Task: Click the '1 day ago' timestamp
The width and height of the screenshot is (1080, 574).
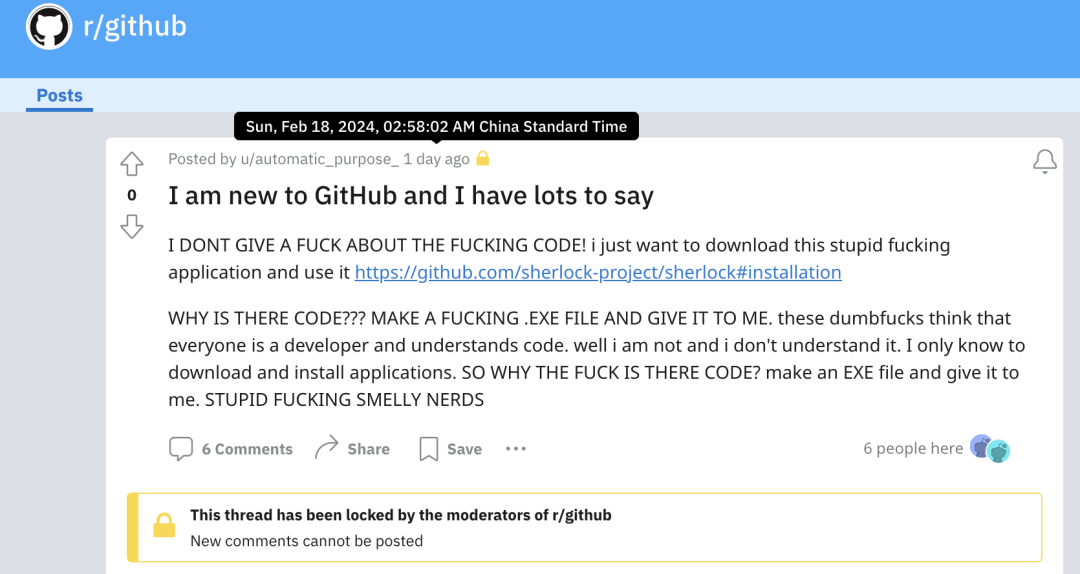Action: (436, 159)
